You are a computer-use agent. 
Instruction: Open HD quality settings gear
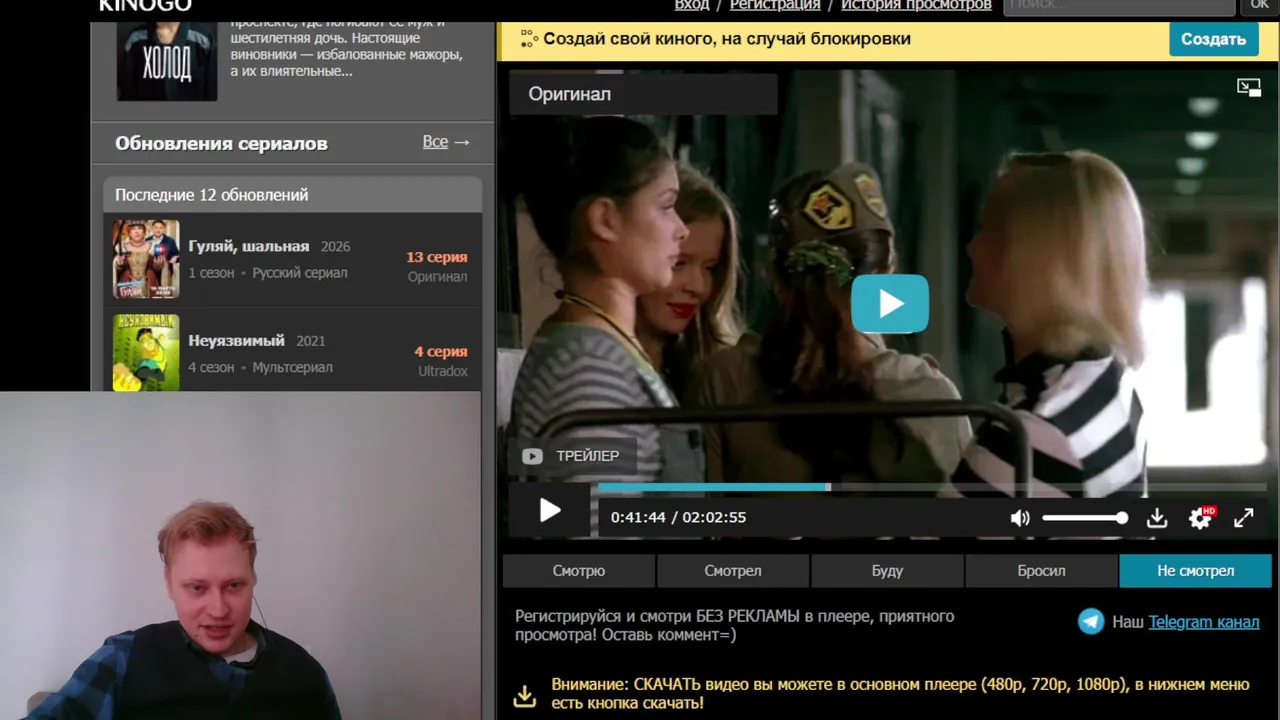point(1200,518)
